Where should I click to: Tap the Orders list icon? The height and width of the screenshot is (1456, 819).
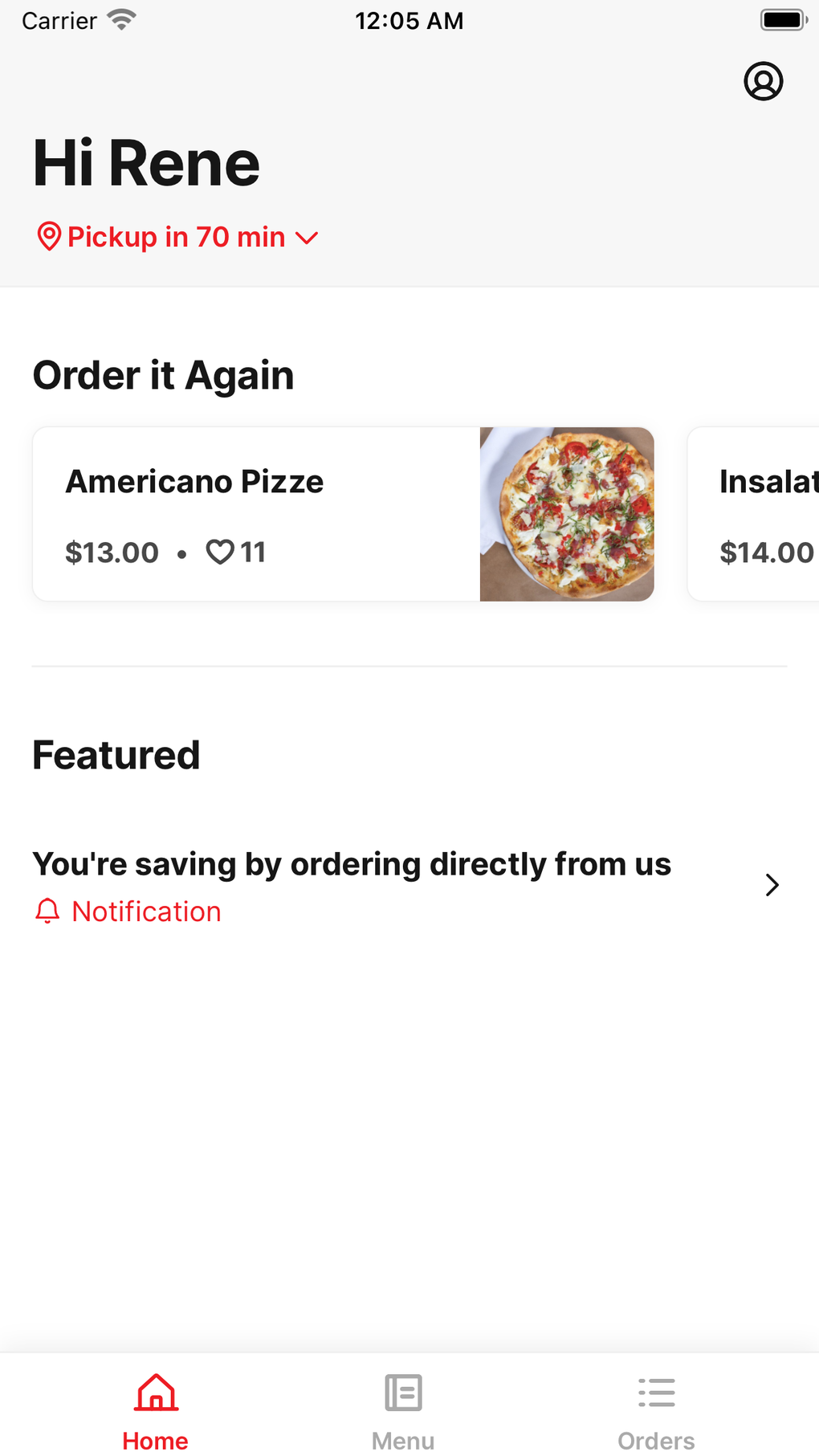tap(656, 1393)
